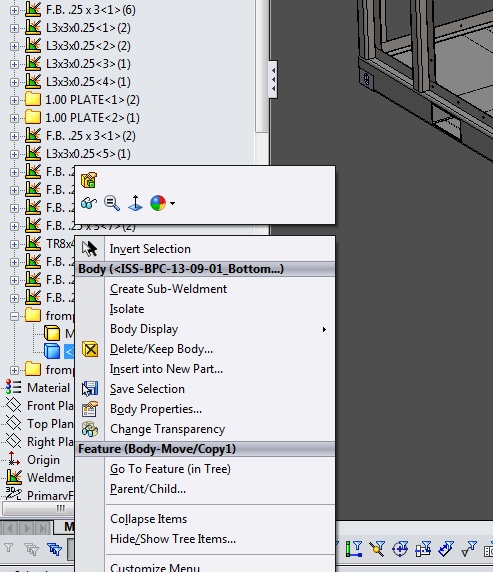
Task: Click the filter icon with blue ruler
Action: point(446,549)
